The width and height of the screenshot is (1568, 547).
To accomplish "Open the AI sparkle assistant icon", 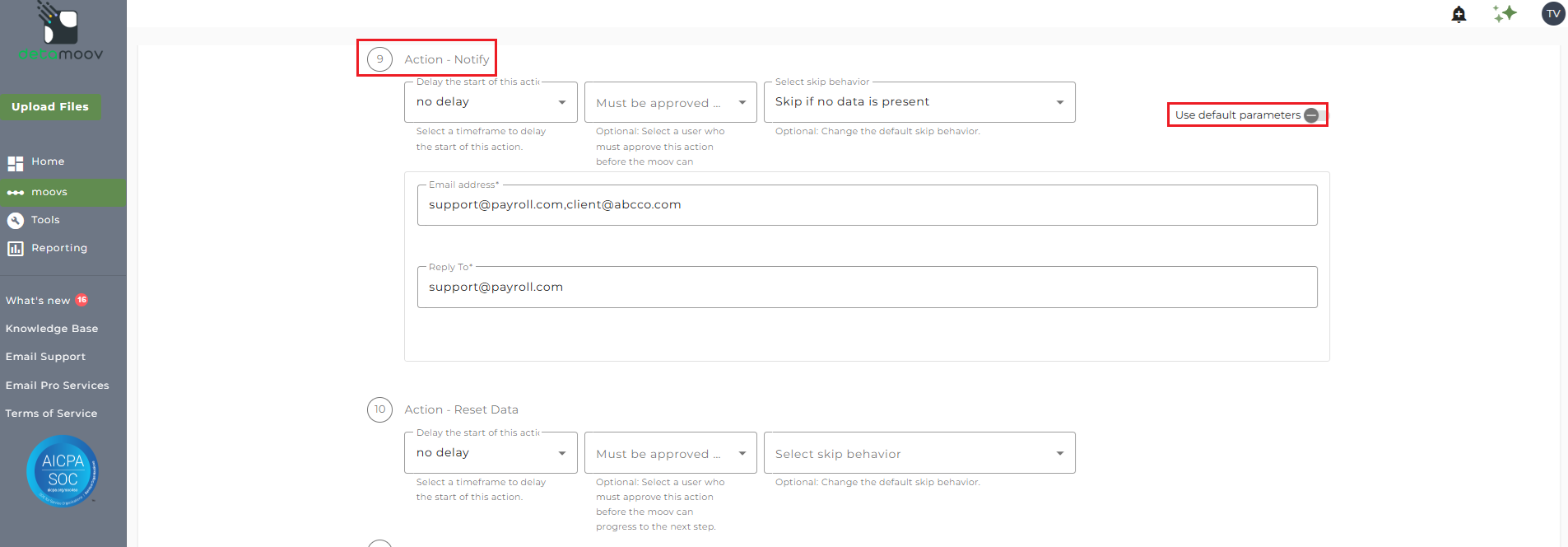I will pyautogui.click(x=1505, y=13).
